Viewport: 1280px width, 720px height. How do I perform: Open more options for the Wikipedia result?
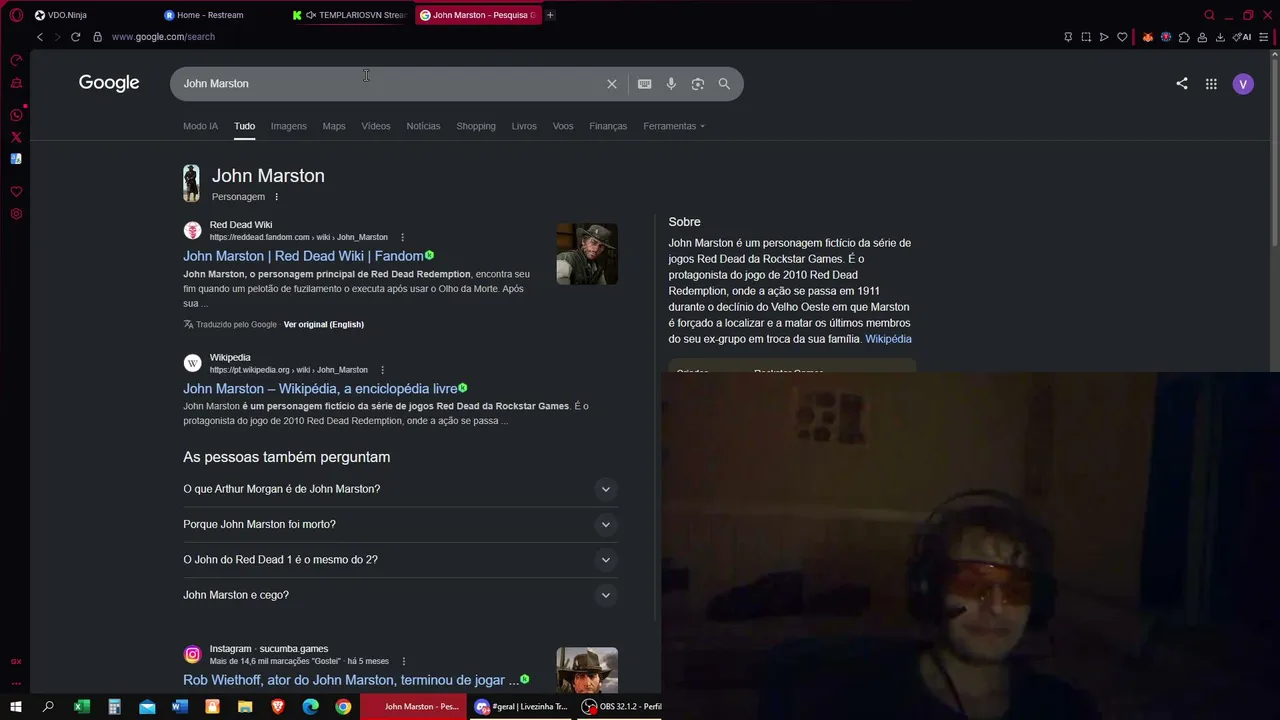[x=382, y=370]
